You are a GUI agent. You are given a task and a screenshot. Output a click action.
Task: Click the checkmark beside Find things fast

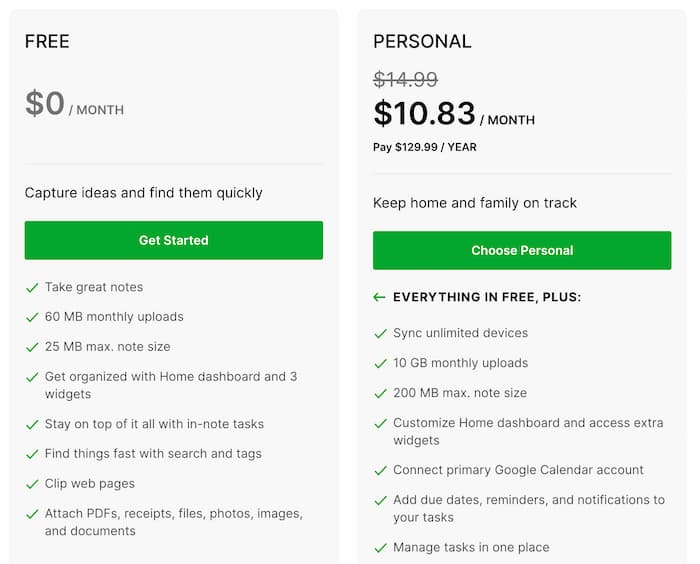[32, 454]
